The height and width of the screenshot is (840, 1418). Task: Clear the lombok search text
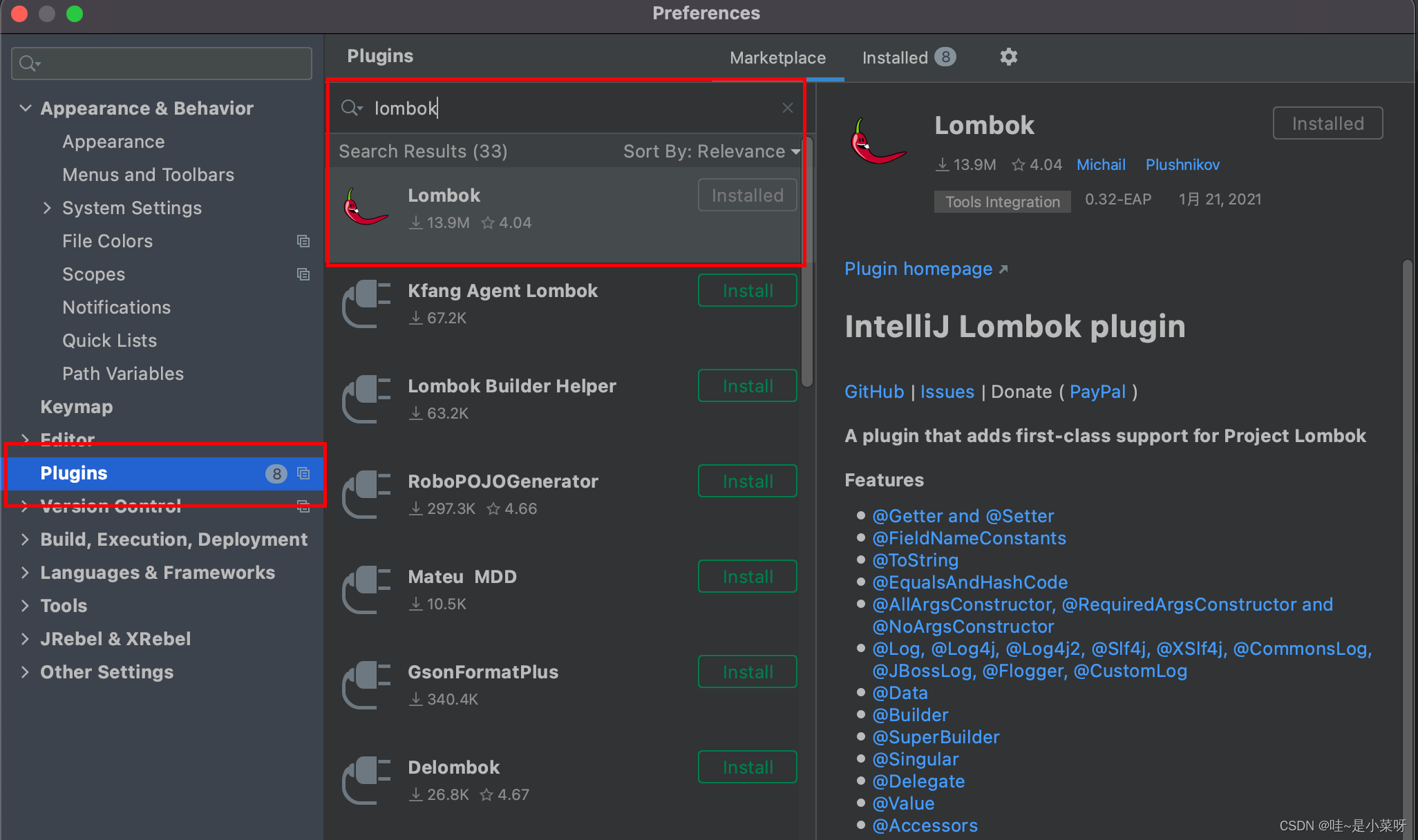click(787, 108)
